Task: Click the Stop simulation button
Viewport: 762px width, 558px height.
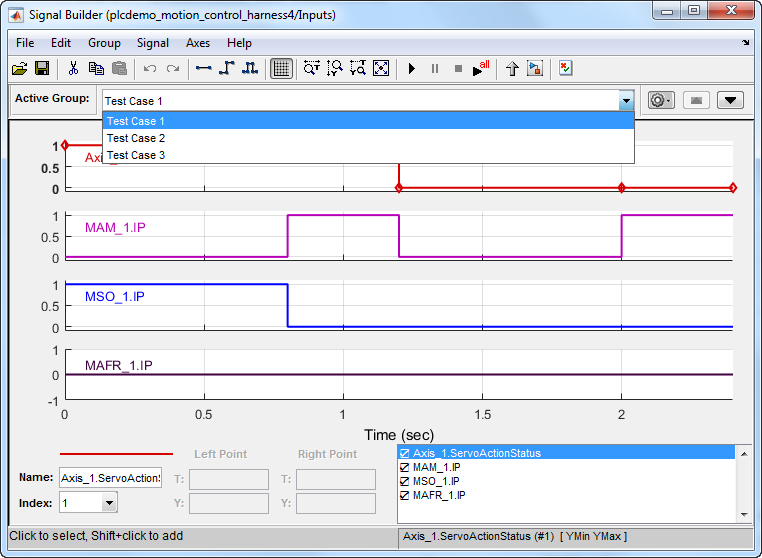Action: point(458,69)
